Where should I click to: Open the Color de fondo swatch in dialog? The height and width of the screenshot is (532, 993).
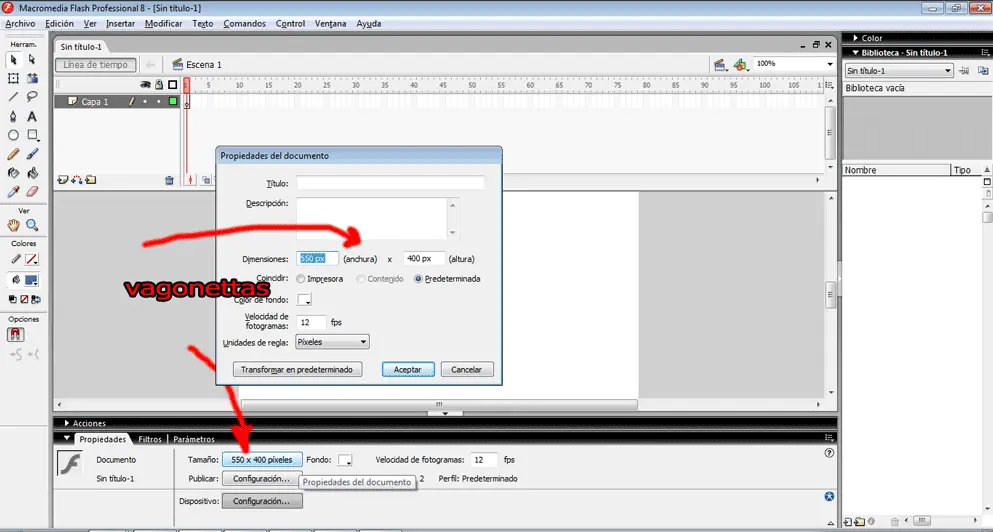tap(304, 300)
